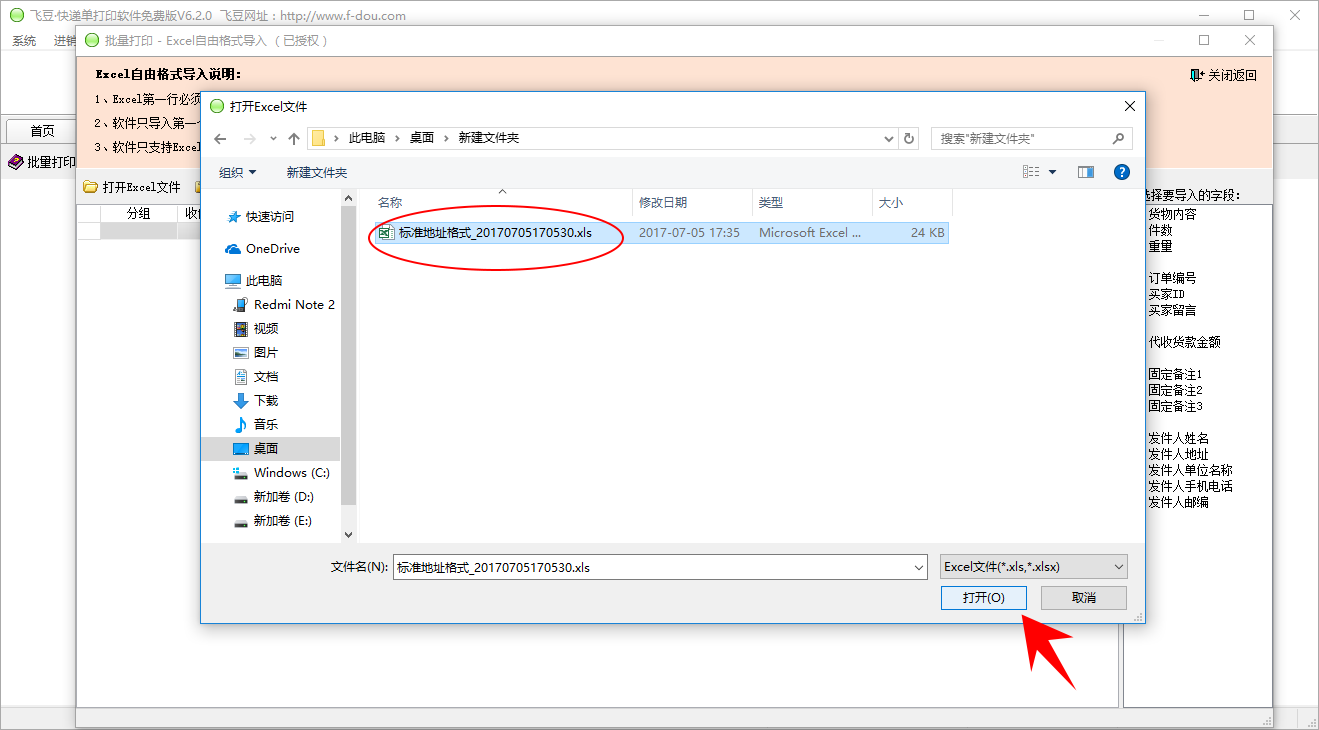Click the navigation pane scrollbar down arrow

(x=348, y=535)
